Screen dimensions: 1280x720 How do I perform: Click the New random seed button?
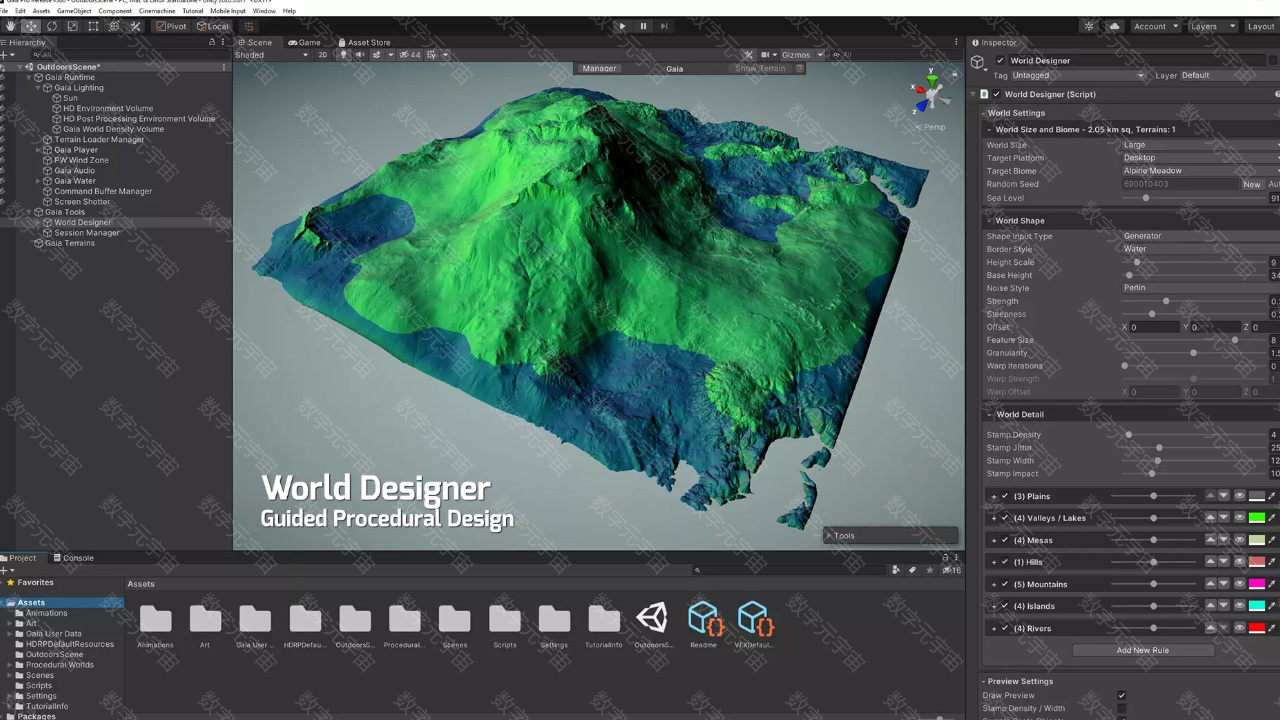point(1252,184)
